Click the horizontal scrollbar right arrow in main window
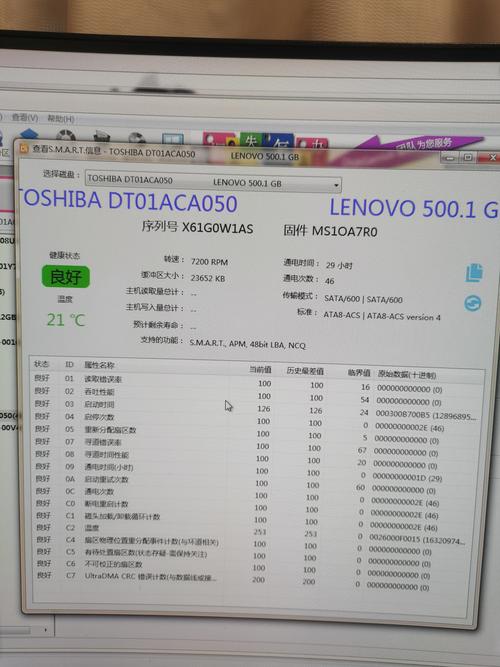Screen dimensions: 500x667 tap(45, 630)
